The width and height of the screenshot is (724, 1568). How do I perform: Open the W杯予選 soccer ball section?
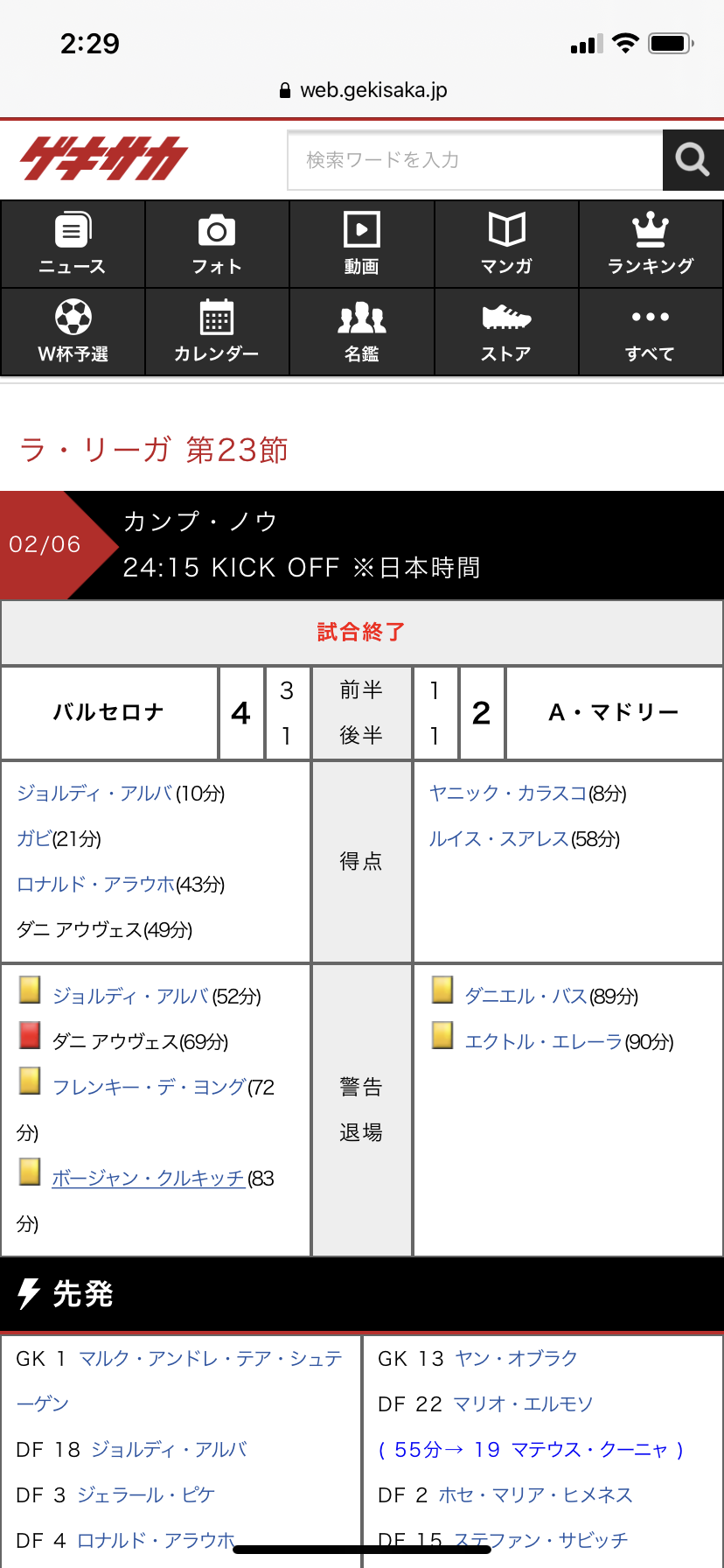pos(73,332)
